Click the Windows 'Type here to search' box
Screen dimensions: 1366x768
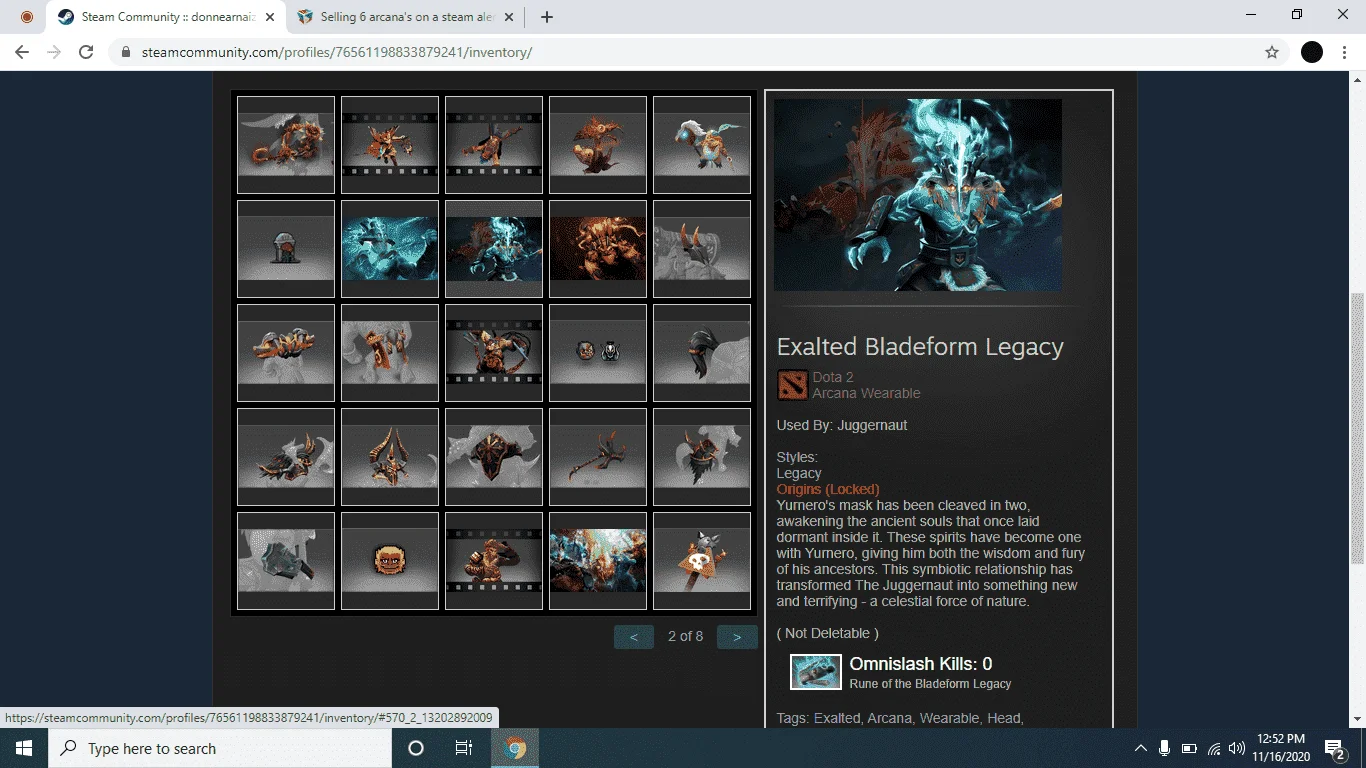[219, 748]
